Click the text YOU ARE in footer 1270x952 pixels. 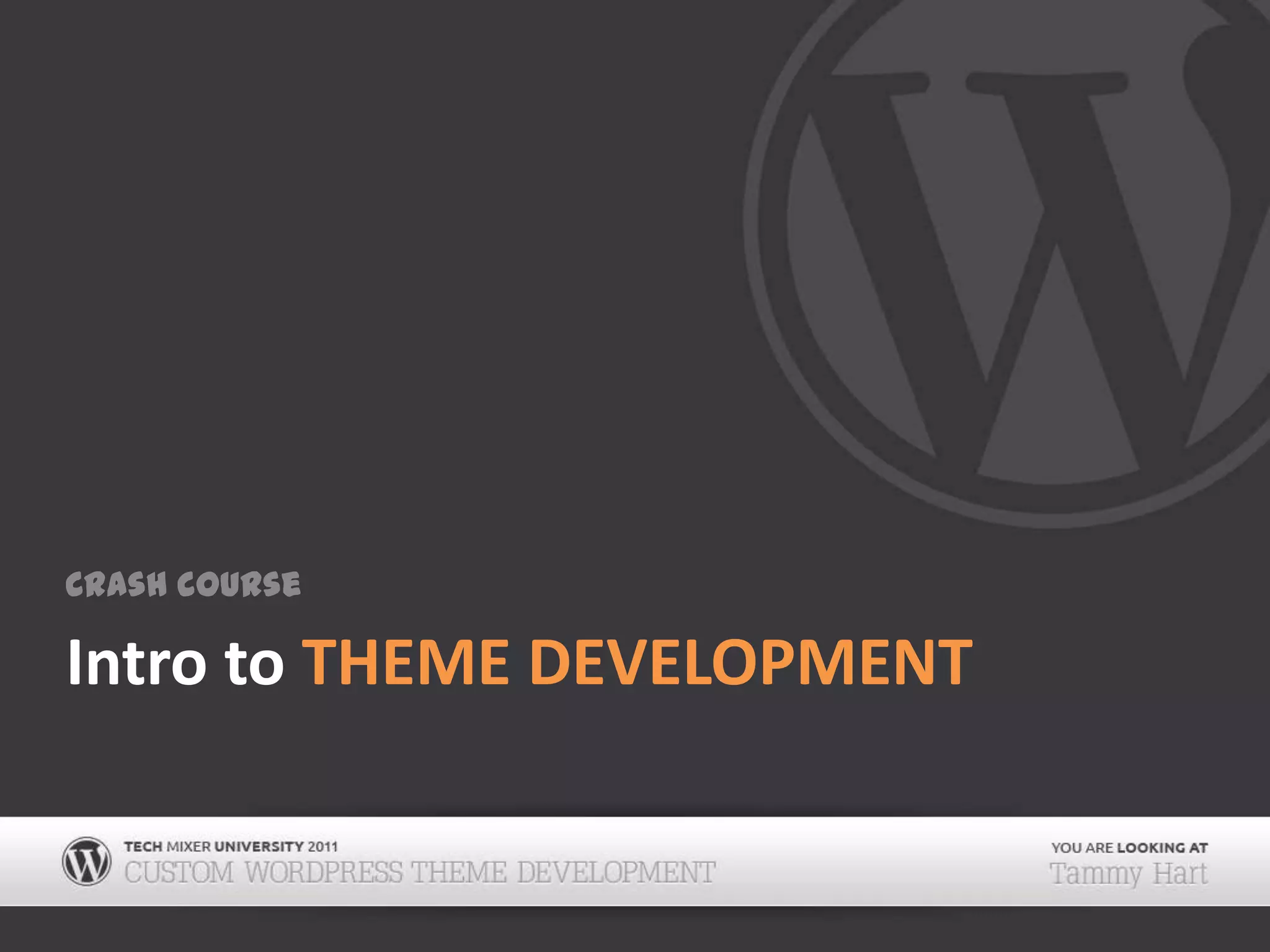click(x=1083, y=848)
